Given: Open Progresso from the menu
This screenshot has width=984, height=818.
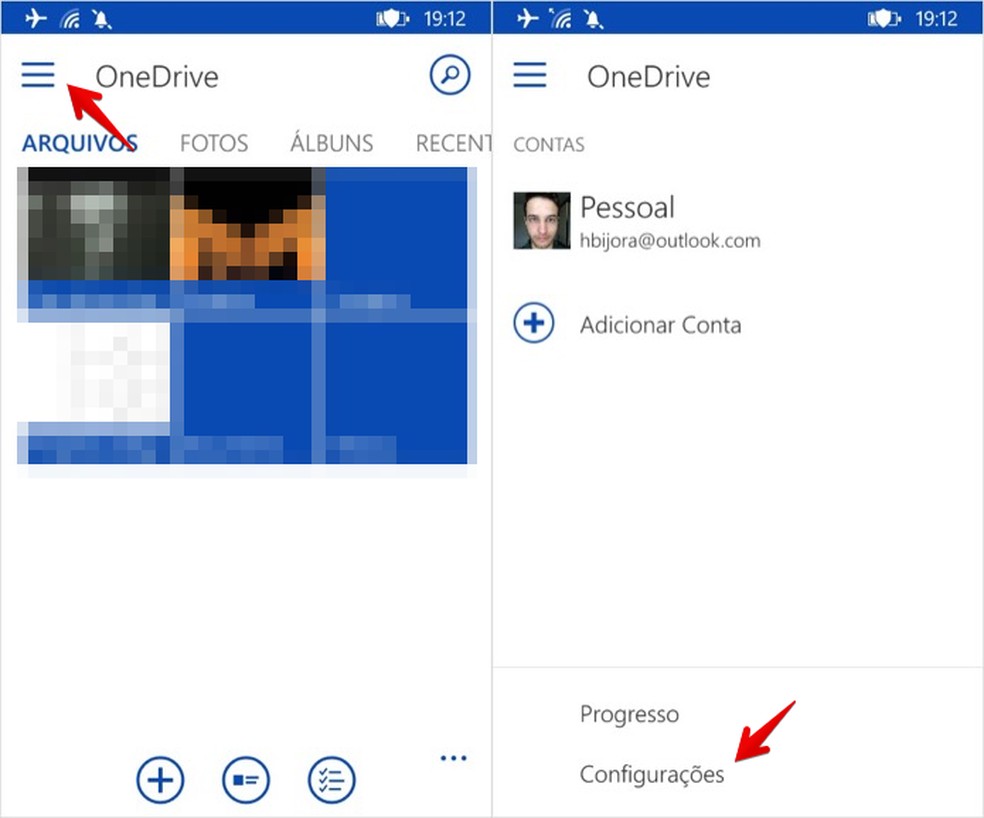Looking at the screenshot, I should (629, 714).
